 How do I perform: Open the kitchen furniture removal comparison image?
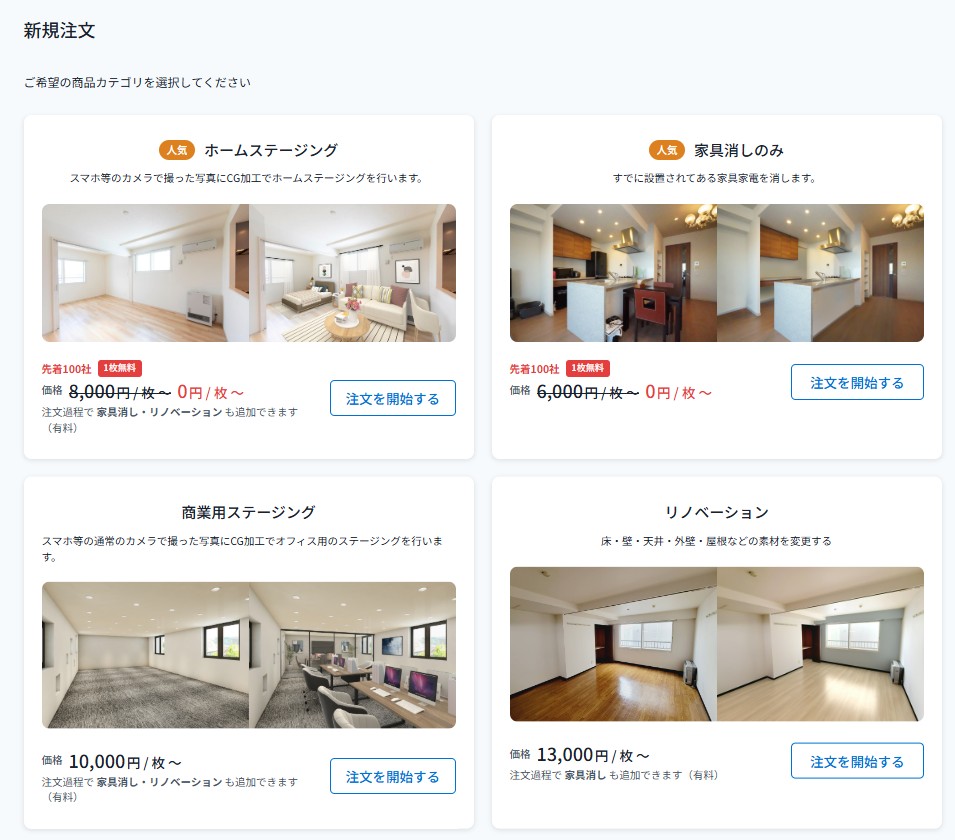[x=717, y=273]
